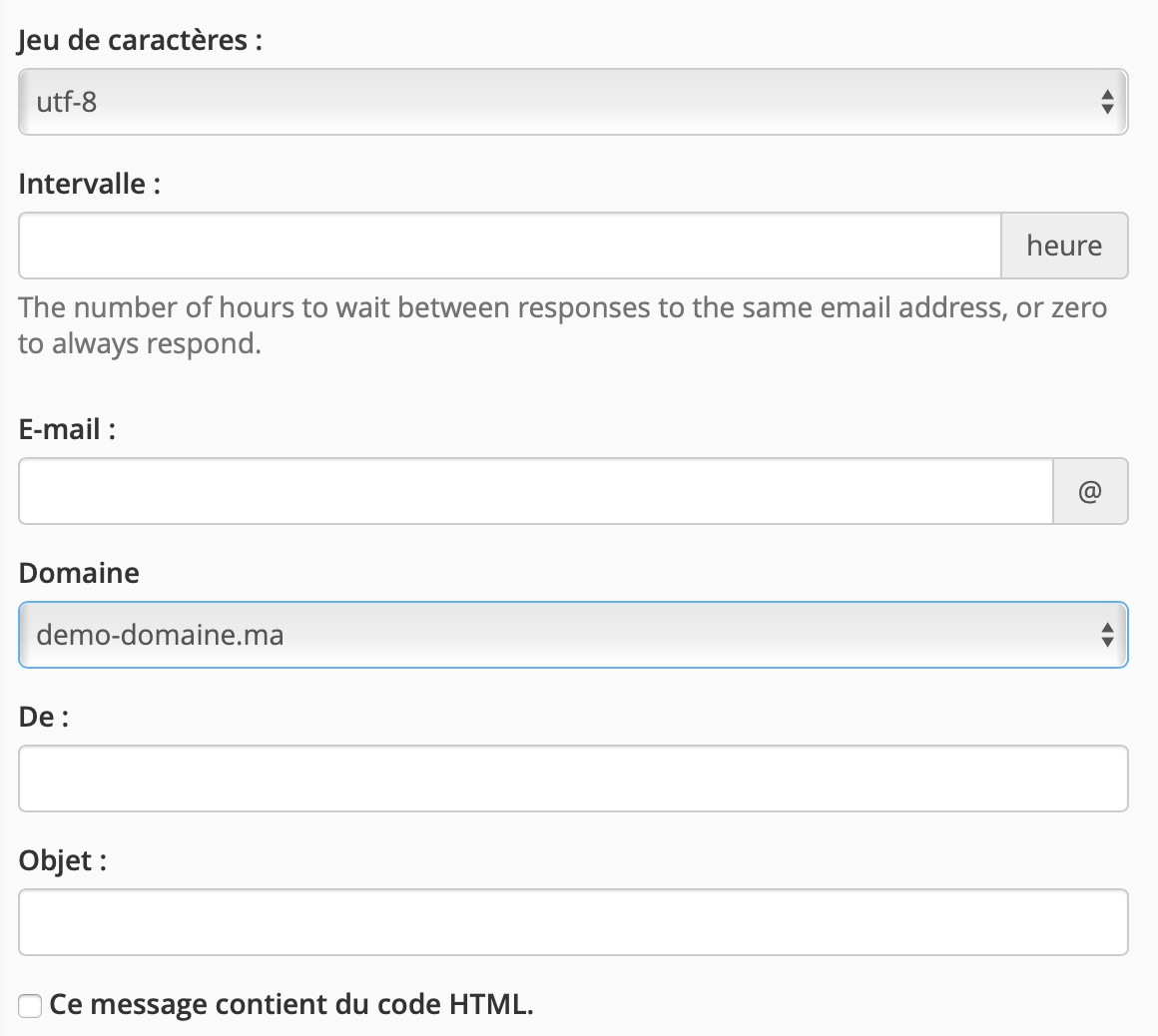
Task: Click the hours-to-wait help text
Action: (563, 325)
